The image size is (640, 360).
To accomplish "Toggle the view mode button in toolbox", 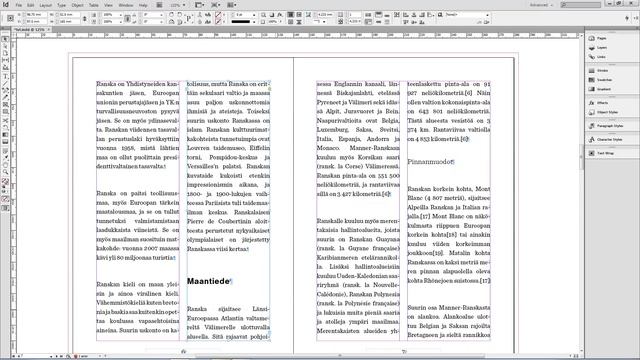I will coord(5,208).
